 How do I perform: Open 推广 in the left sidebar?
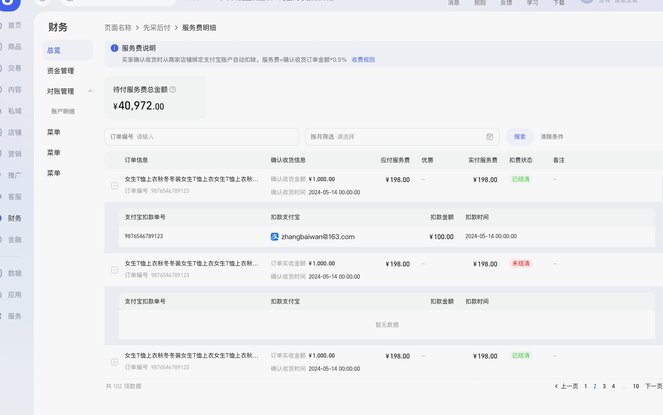pyautogui.click(x=14, y=175)
